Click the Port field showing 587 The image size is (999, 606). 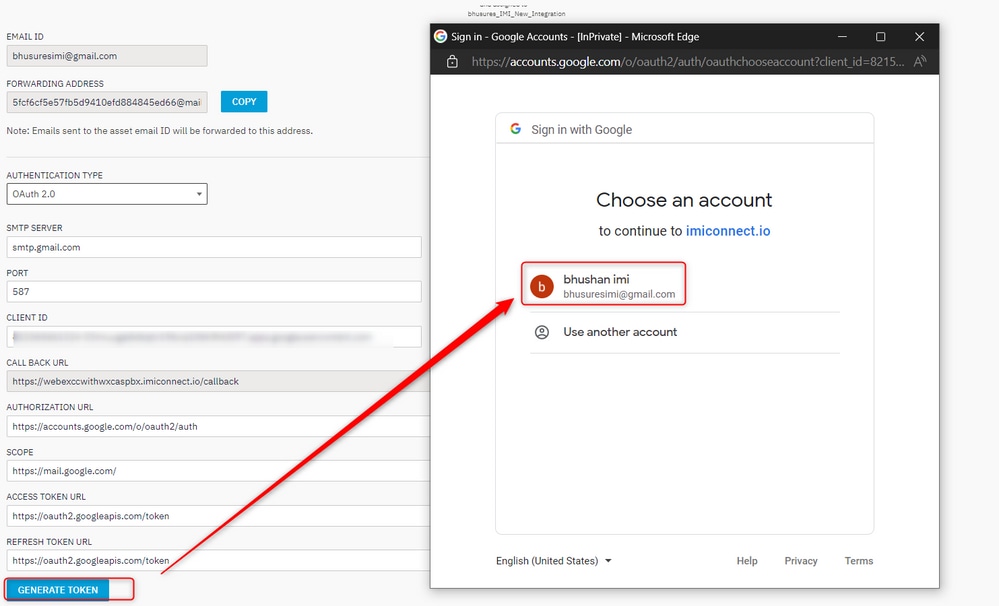(214, 292)
